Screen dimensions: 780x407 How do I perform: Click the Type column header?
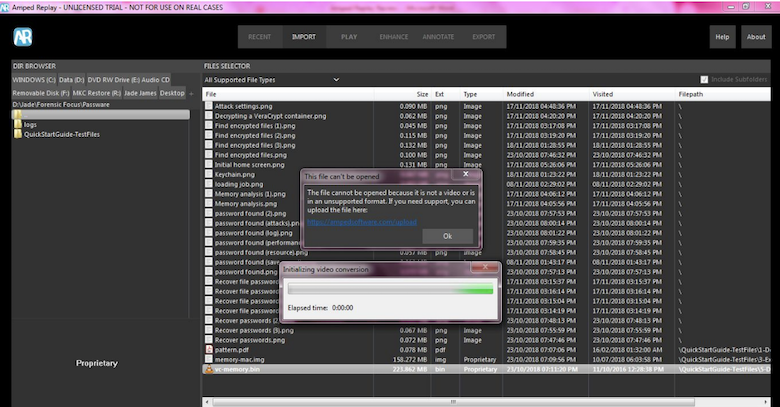(470, 94)
